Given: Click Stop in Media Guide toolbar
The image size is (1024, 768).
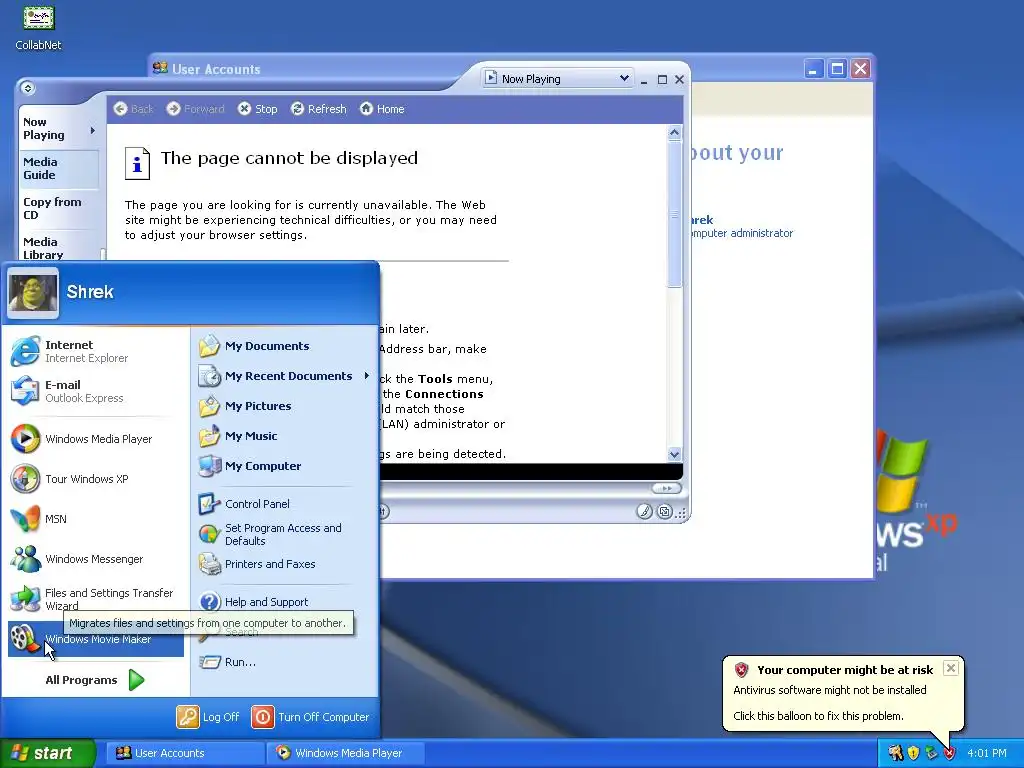Looking at the screenshot, I should (x=257, y=109).
